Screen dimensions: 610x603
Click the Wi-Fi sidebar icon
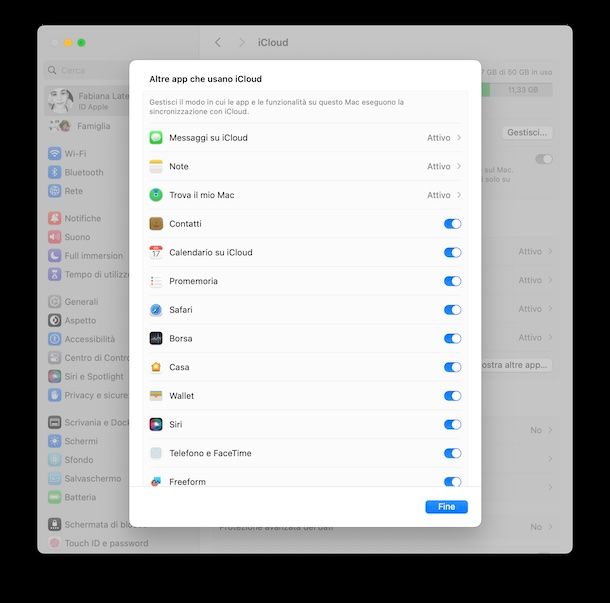pos(54,153)
